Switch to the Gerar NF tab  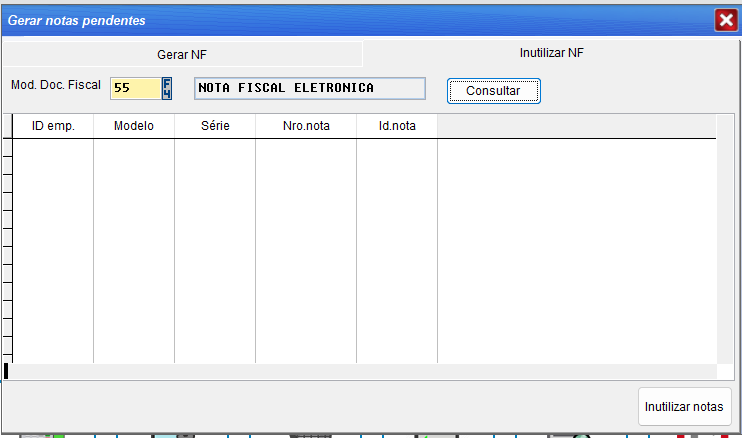[182, 54]
